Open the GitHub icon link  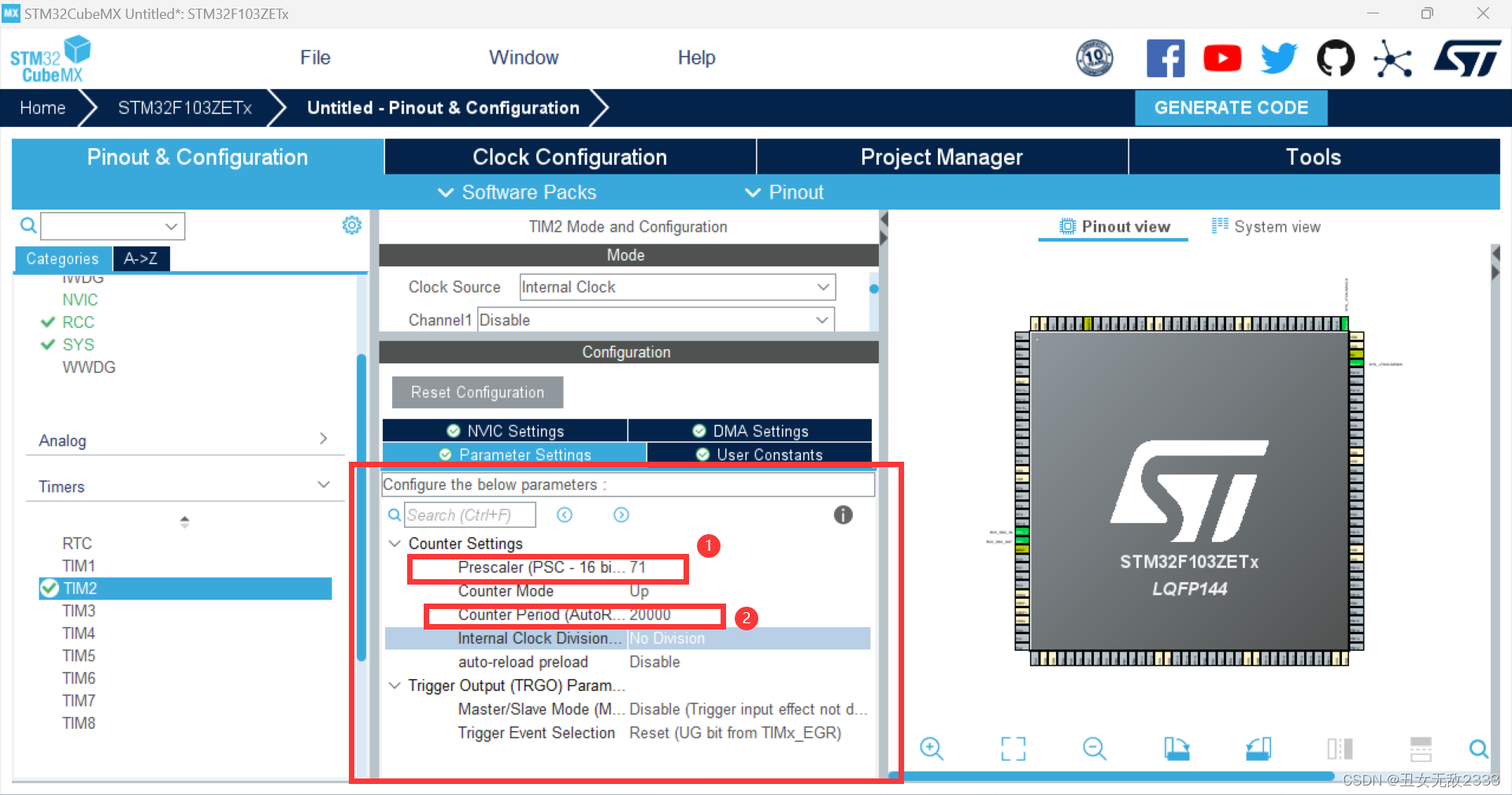point(1336,58)
